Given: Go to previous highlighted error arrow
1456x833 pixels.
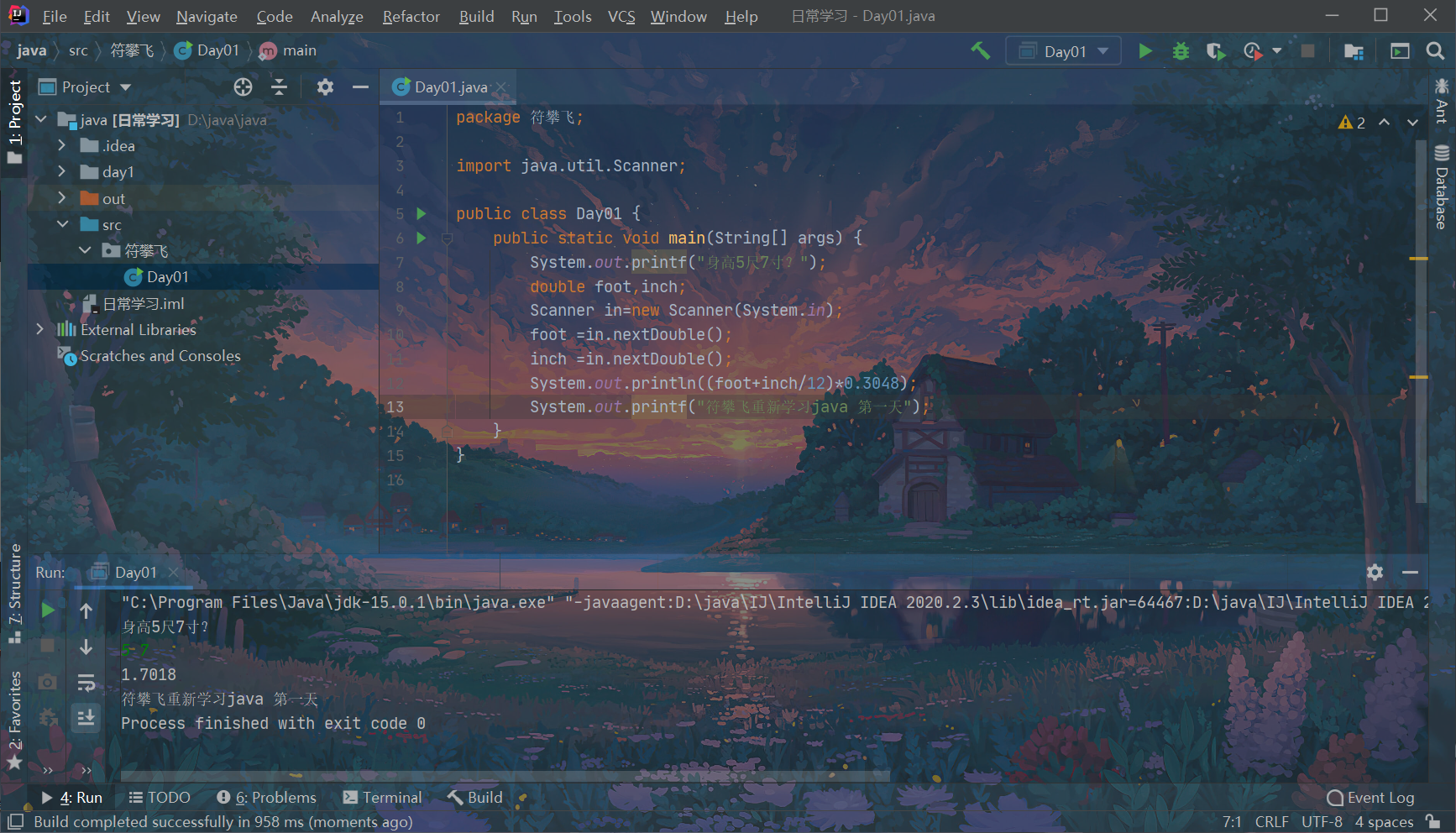Looking at the screenshot, I should point(1384,123).
